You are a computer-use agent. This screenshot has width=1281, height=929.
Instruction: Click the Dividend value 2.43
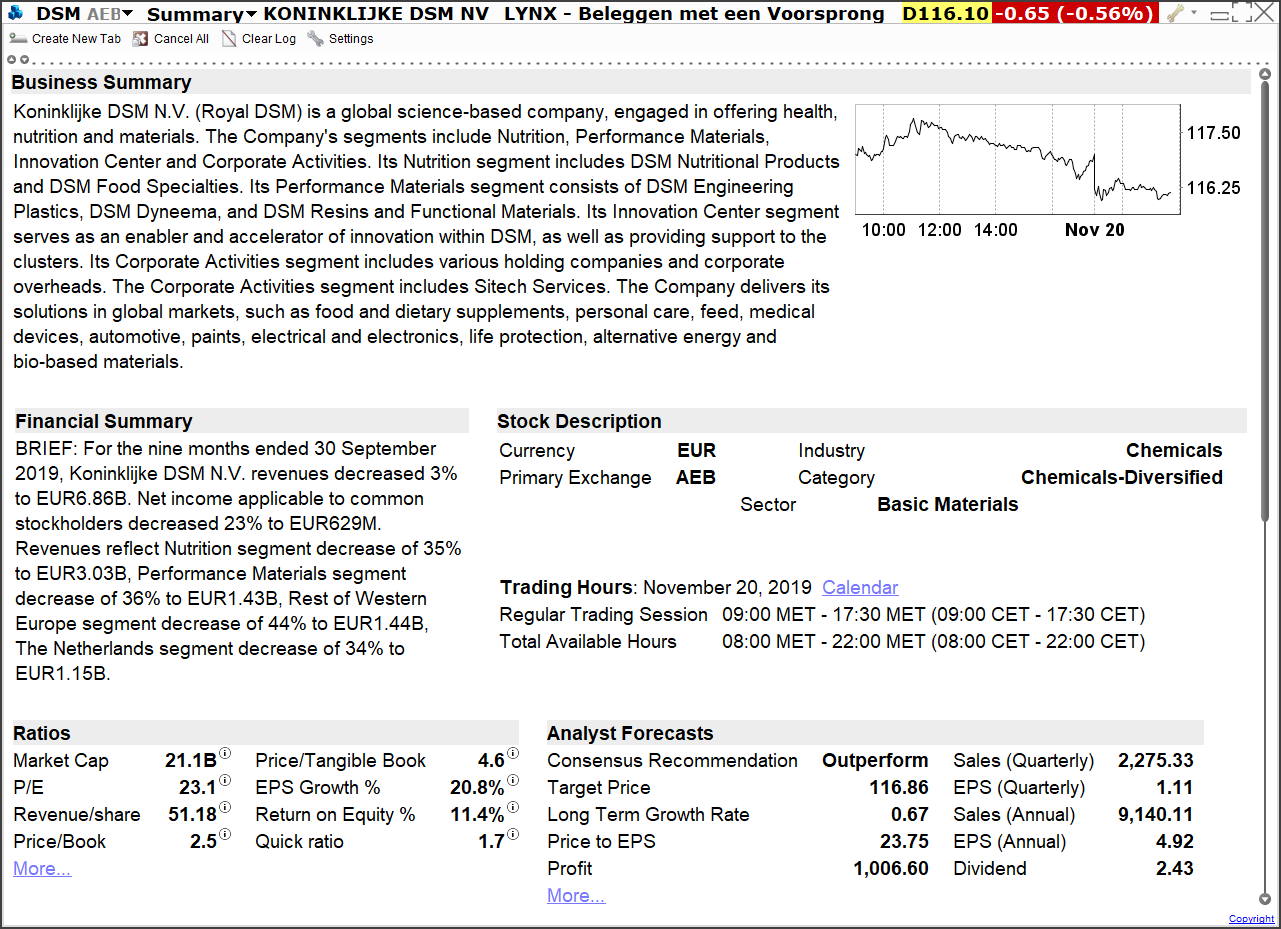tap(1175, 868)
